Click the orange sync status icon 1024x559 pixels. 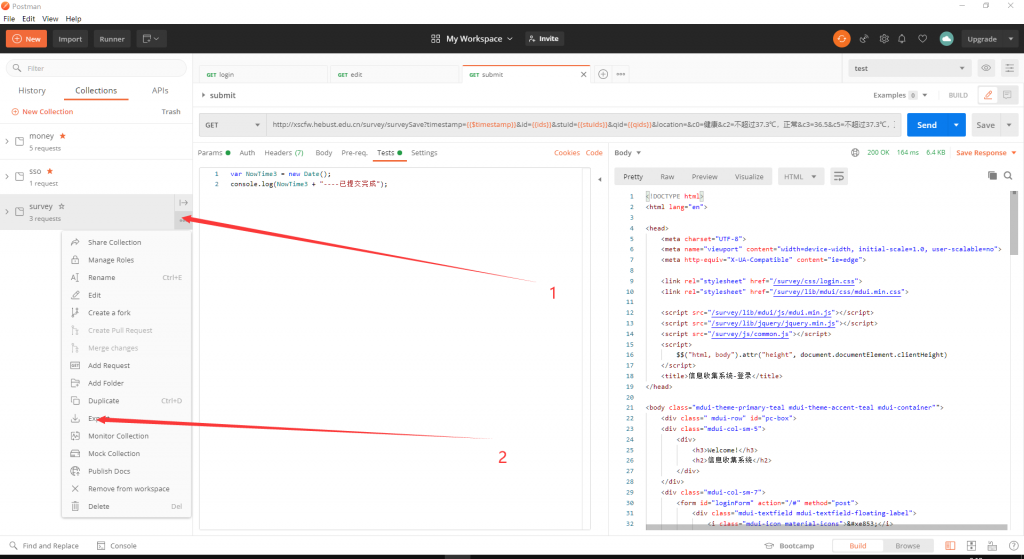click(842, 39)
